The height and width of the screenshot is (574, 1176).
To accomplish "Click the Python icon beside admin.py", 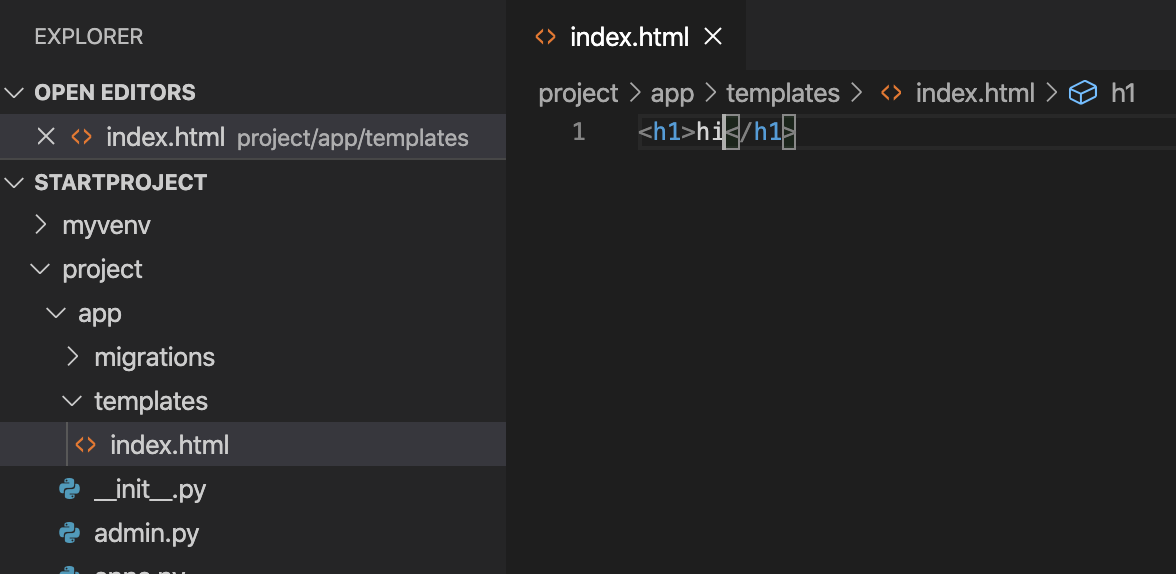I will [69, 533].
